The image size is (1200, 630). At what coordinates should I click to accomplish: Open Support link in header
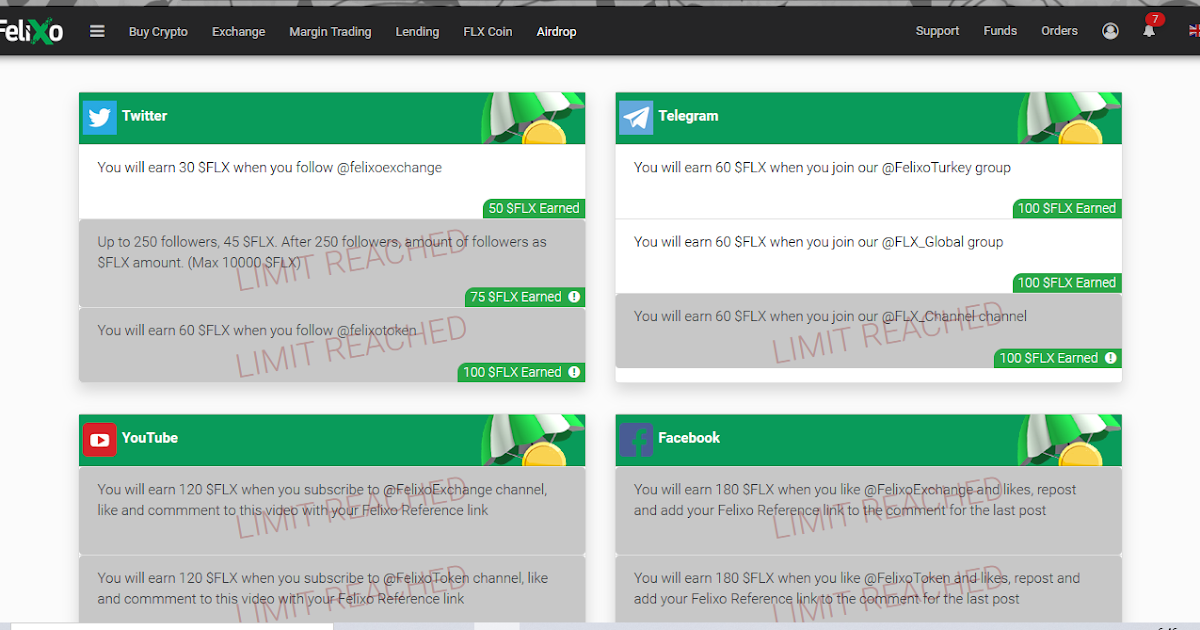[937, 31]
